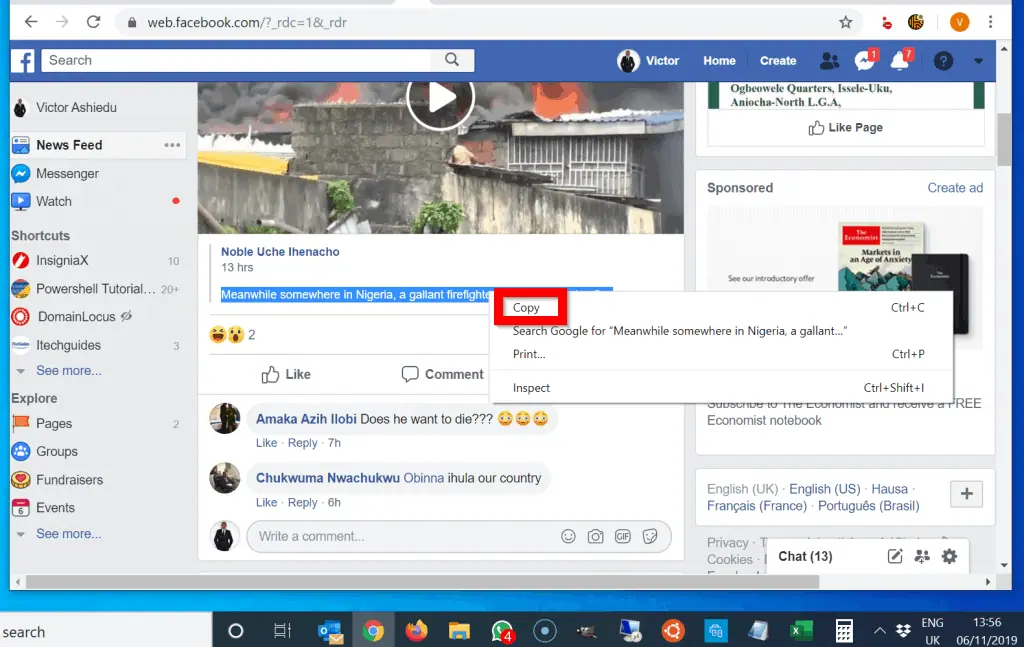Insert a GIF using the GIF icon
This screenshot has width=1024, height=647.
click(623, 536)
